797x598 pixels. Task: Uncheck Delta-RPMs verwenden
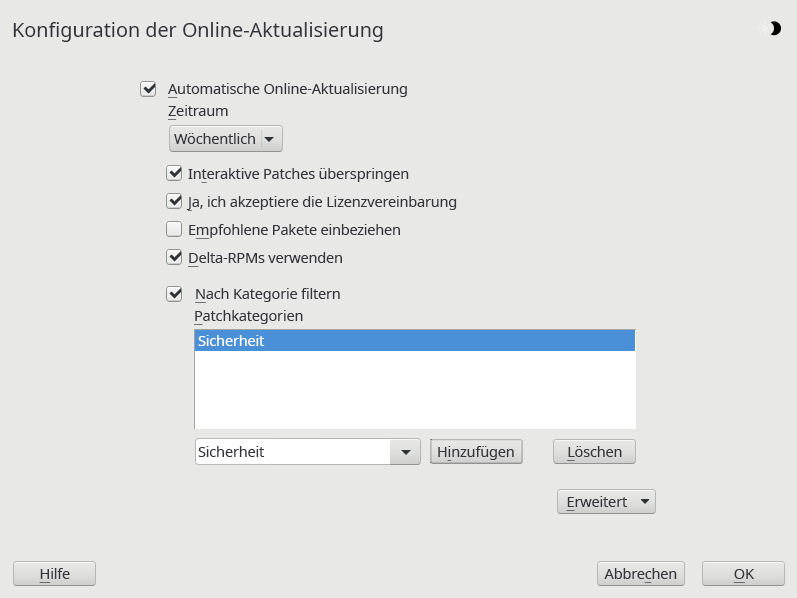(x=174, y=257)
